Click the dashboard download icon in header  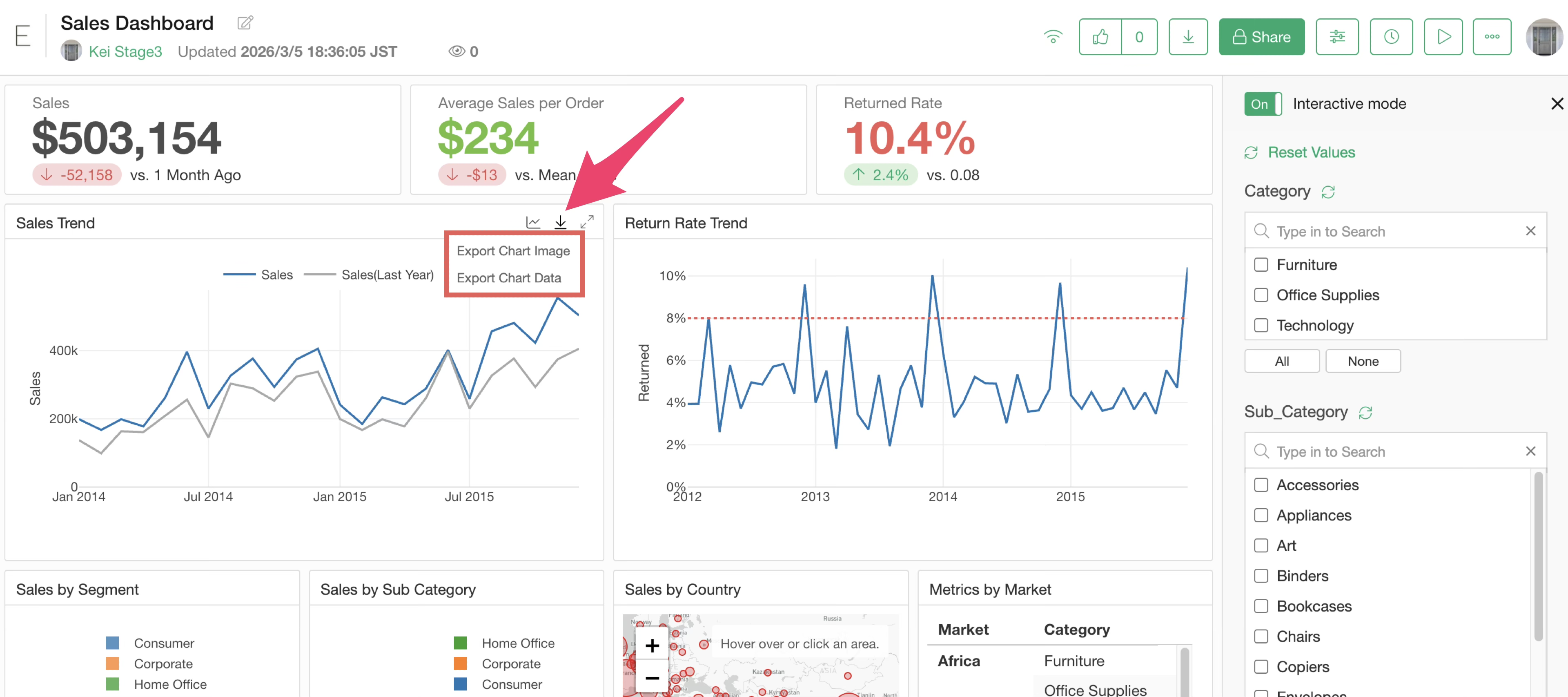[x=1187, y=37]
